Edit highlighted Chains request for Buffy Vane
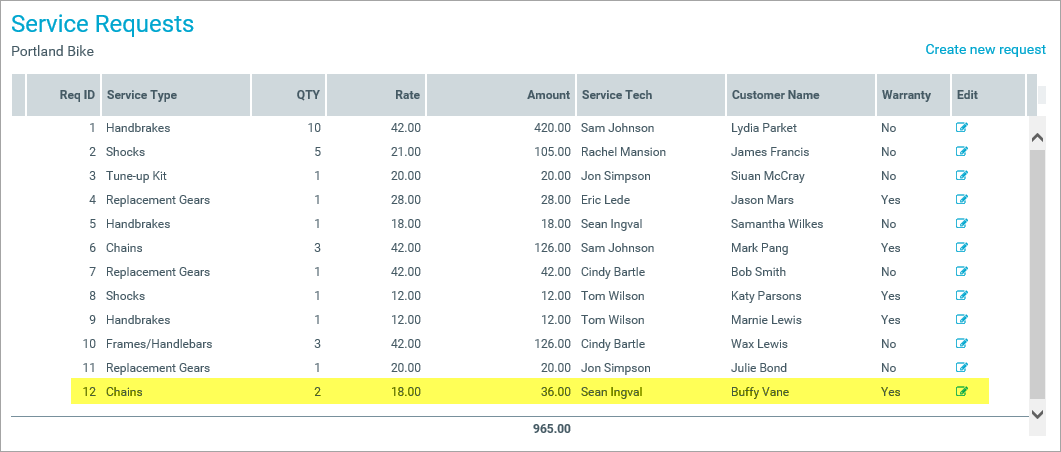1061x452 pixels. tap(962, 392)
